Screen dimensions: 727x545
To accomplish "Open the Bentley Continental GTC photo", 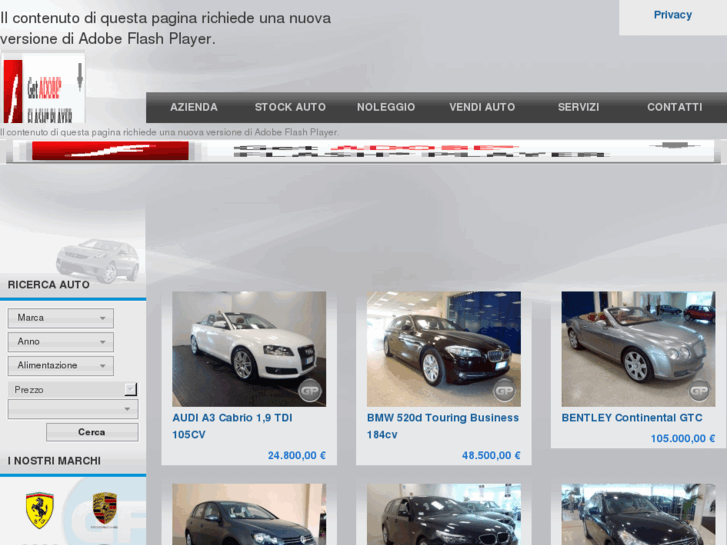I will tap(638, 349).
